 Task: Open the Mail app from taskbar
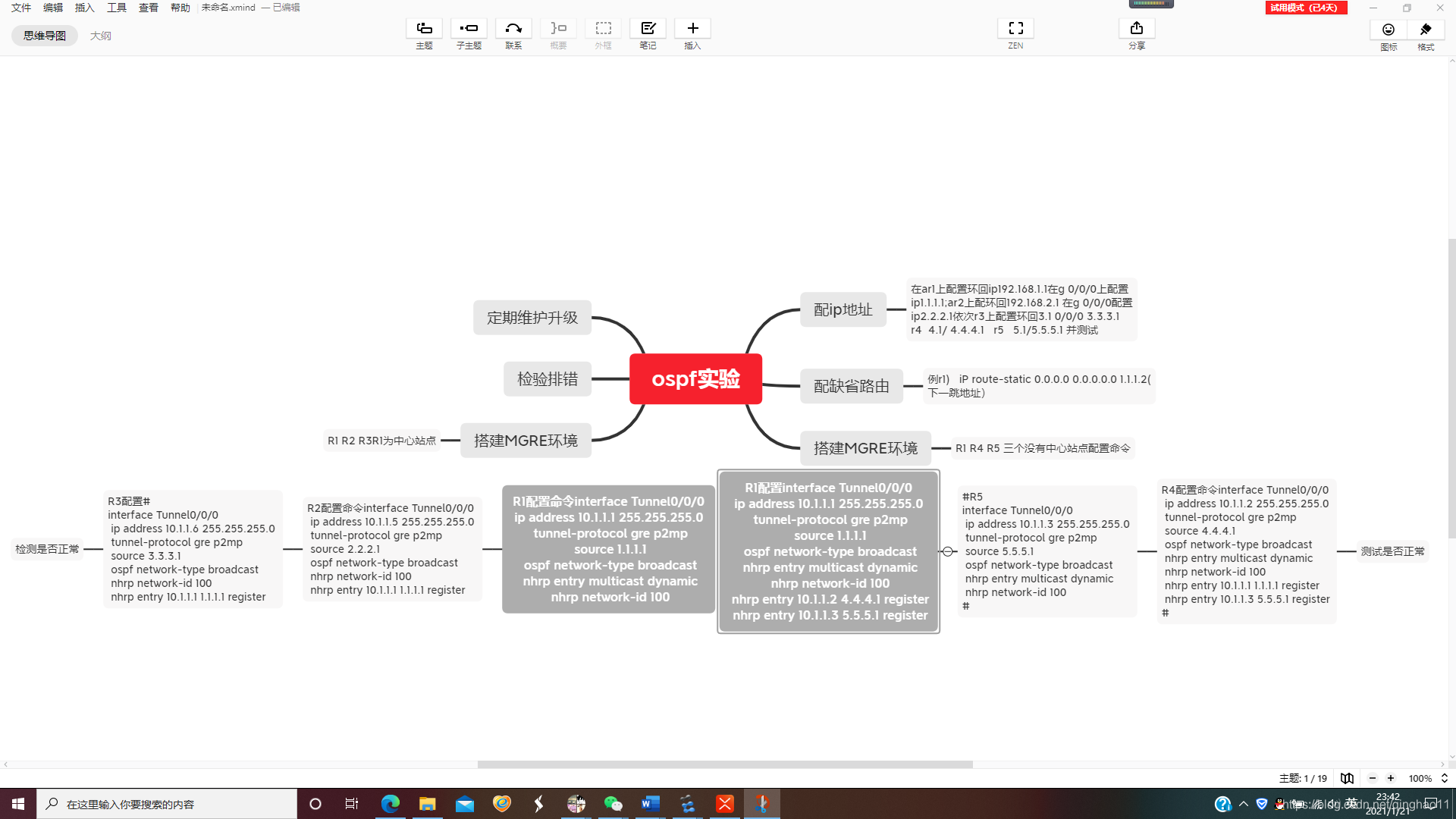tap(465, 804)
